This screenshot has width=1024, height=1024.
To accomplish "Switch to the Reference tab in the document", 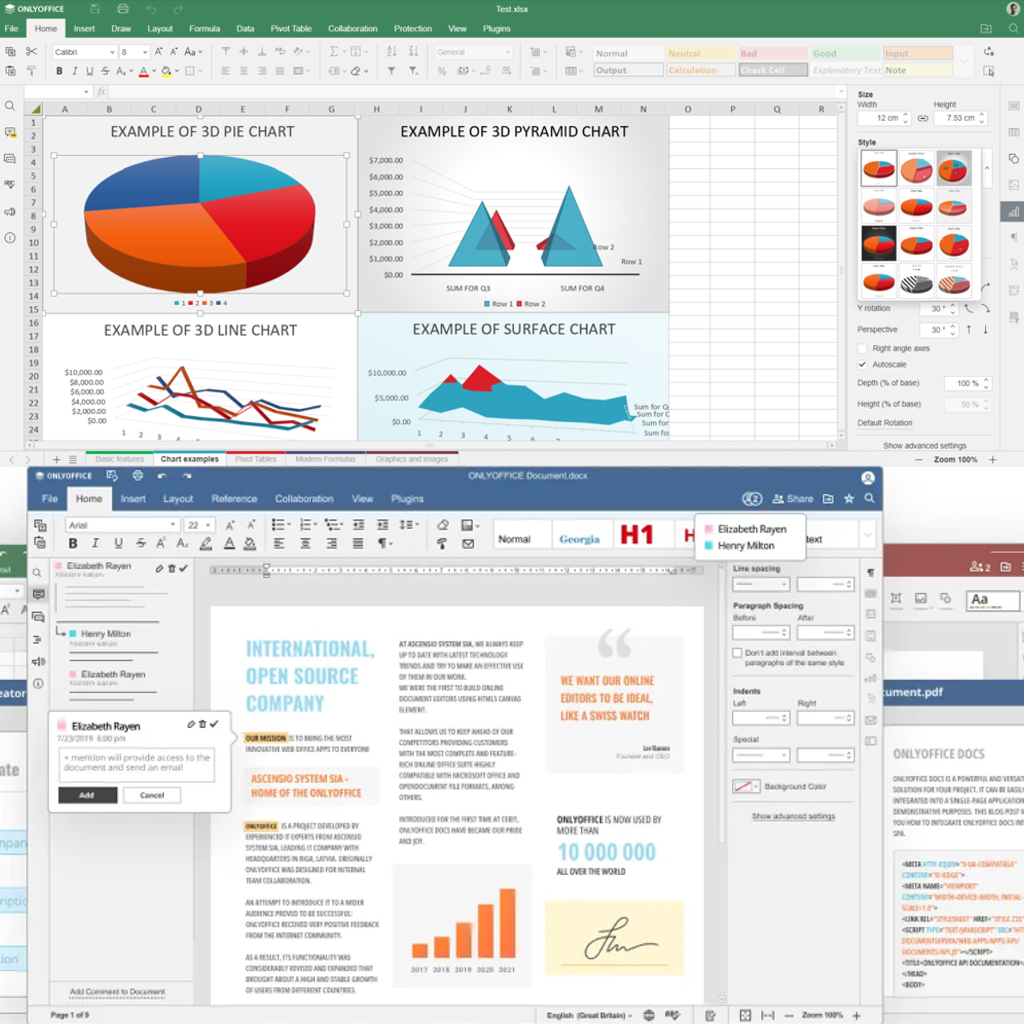I will click(234, 498).
